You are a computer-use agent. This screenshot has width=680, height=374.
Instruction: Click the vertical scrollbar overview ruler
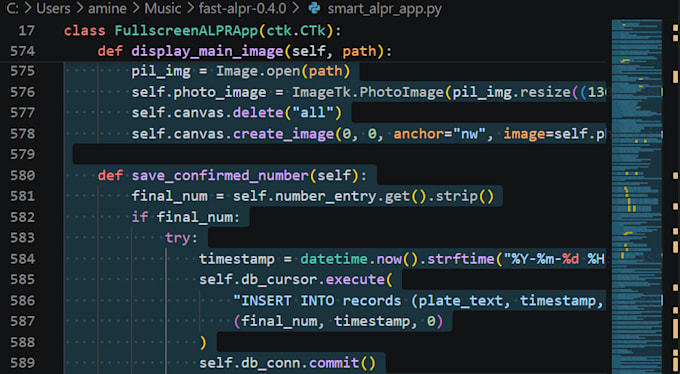tap(675, 197)
